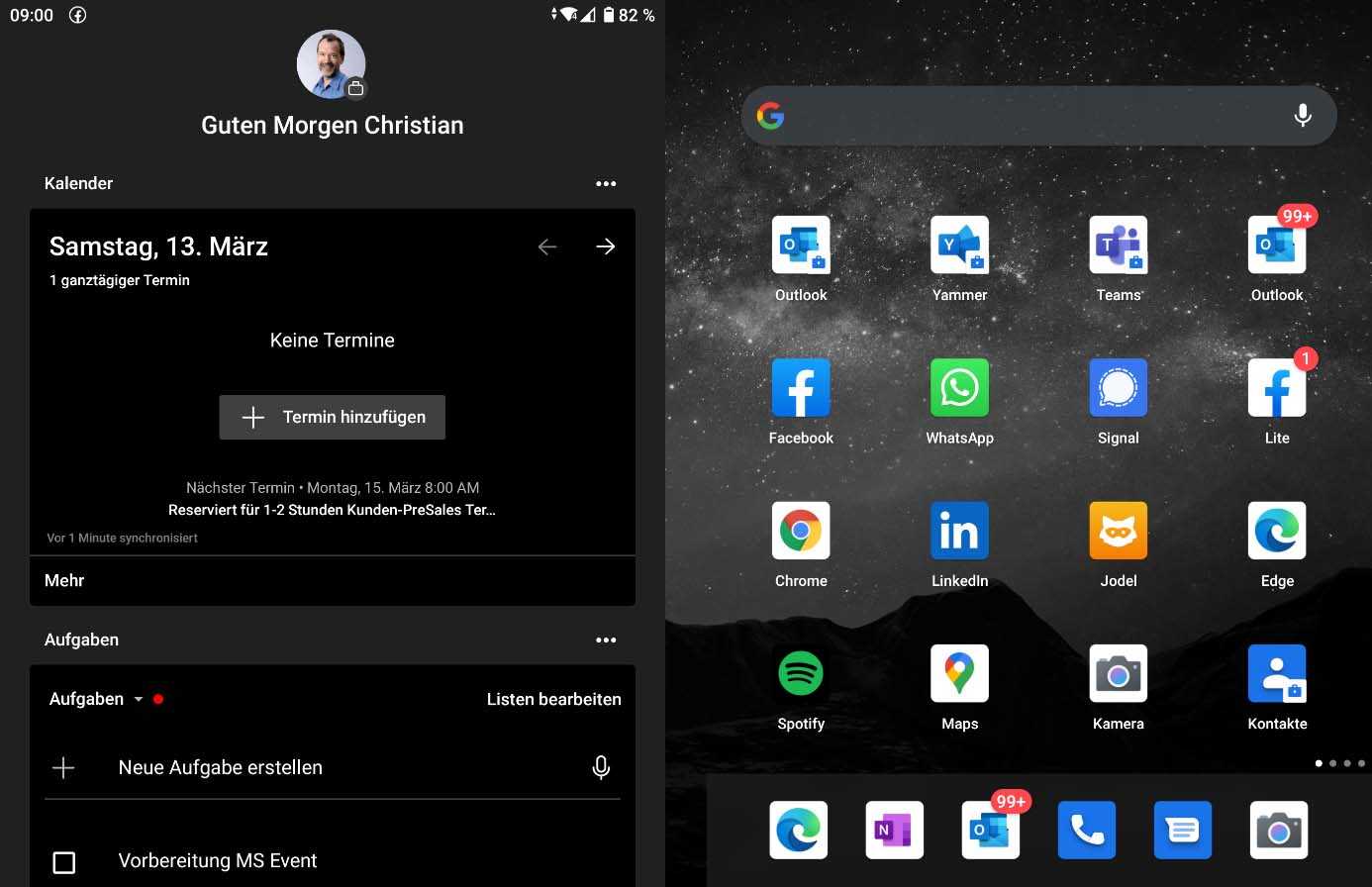Open next appointment Reserviert für 1-2 Stunden

pyautogui.click(x=333, y=510)
